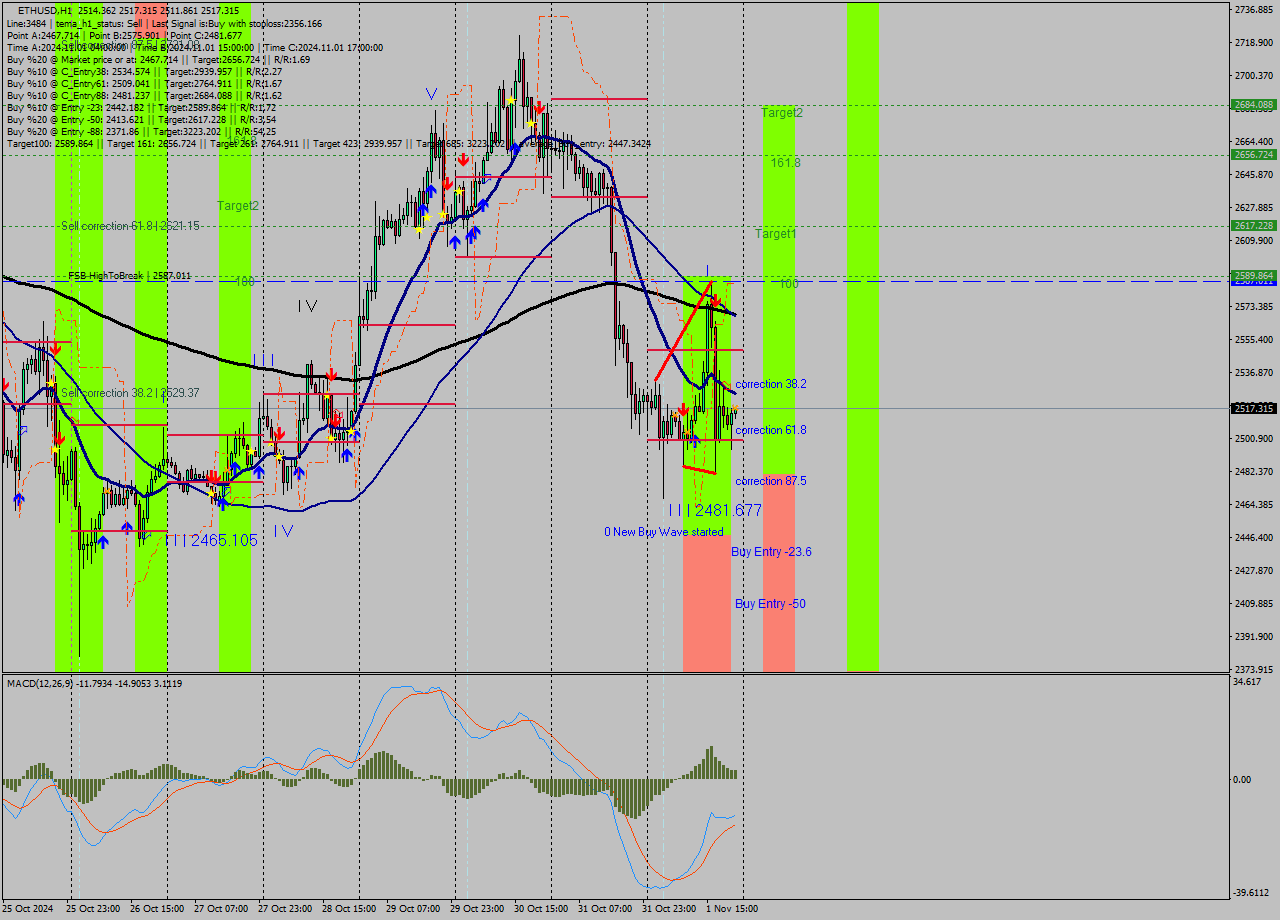Click the green 2684.088 price tag

(1254, 104)
